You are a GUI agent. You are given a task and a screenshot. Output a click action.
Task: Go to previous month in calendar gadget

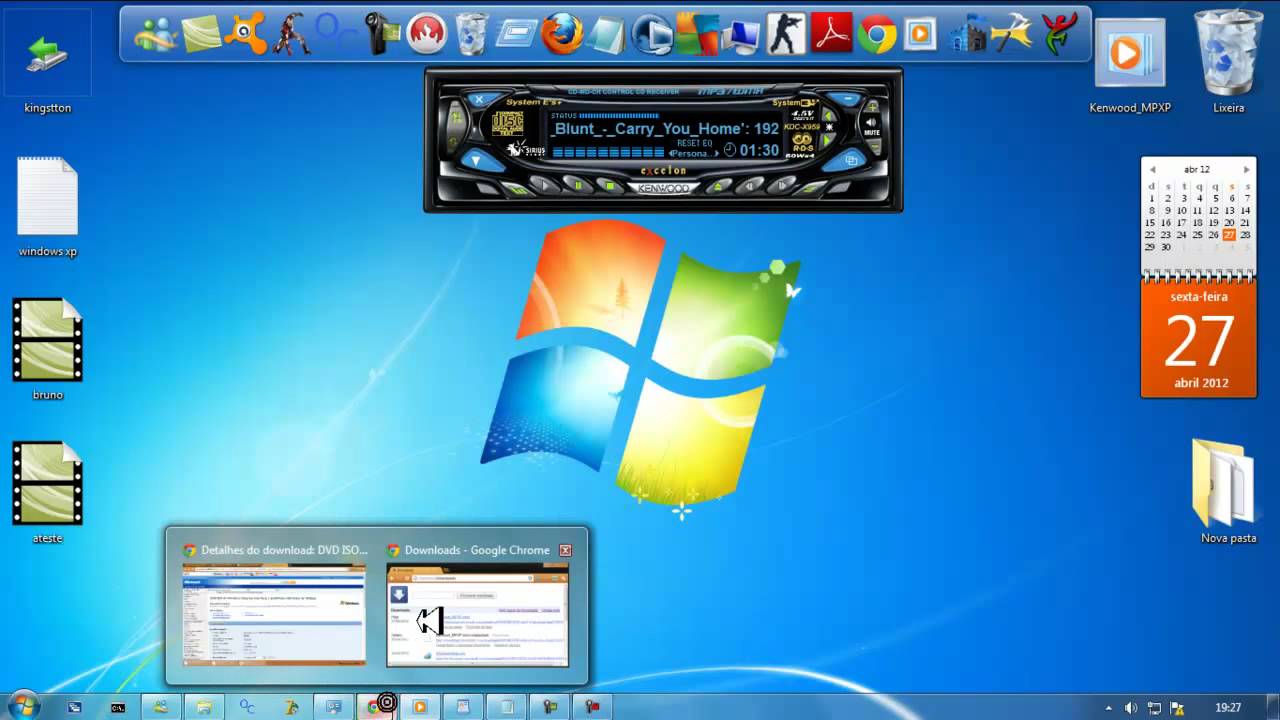(x=1152, y=169)
